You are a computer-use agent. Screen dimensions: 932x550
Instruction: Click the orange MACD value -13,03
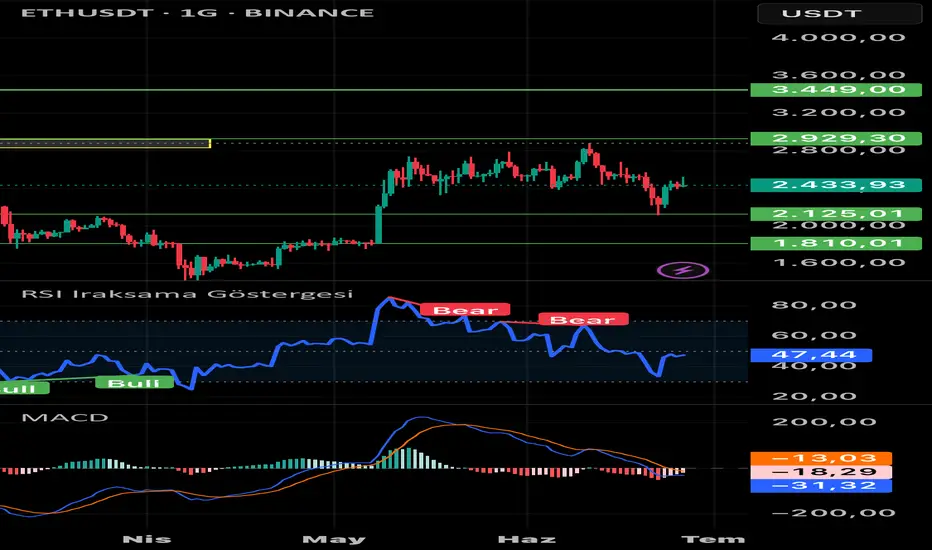(x=821, y=458)
